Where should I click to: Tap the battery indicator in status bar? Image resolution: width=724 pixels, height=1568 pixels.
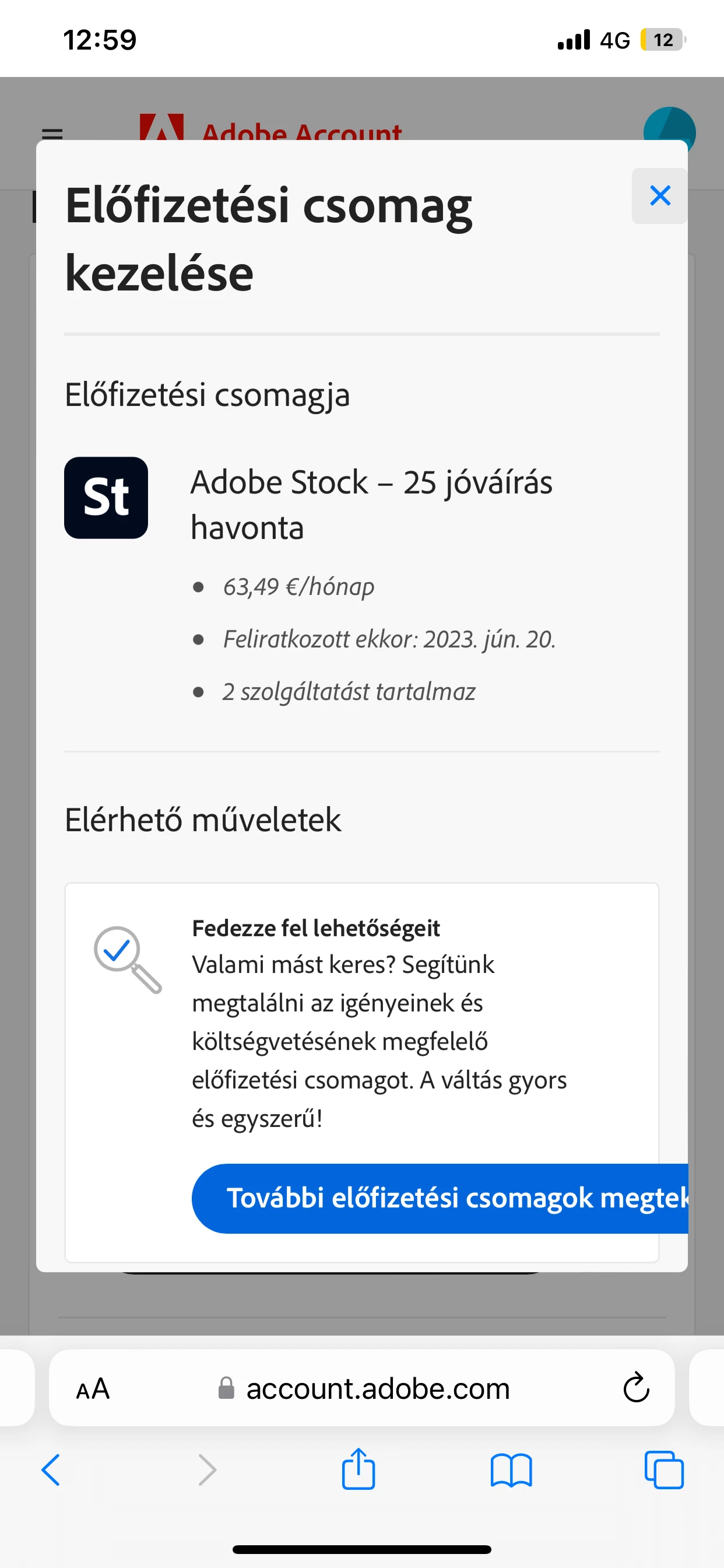tap(663, 40)
